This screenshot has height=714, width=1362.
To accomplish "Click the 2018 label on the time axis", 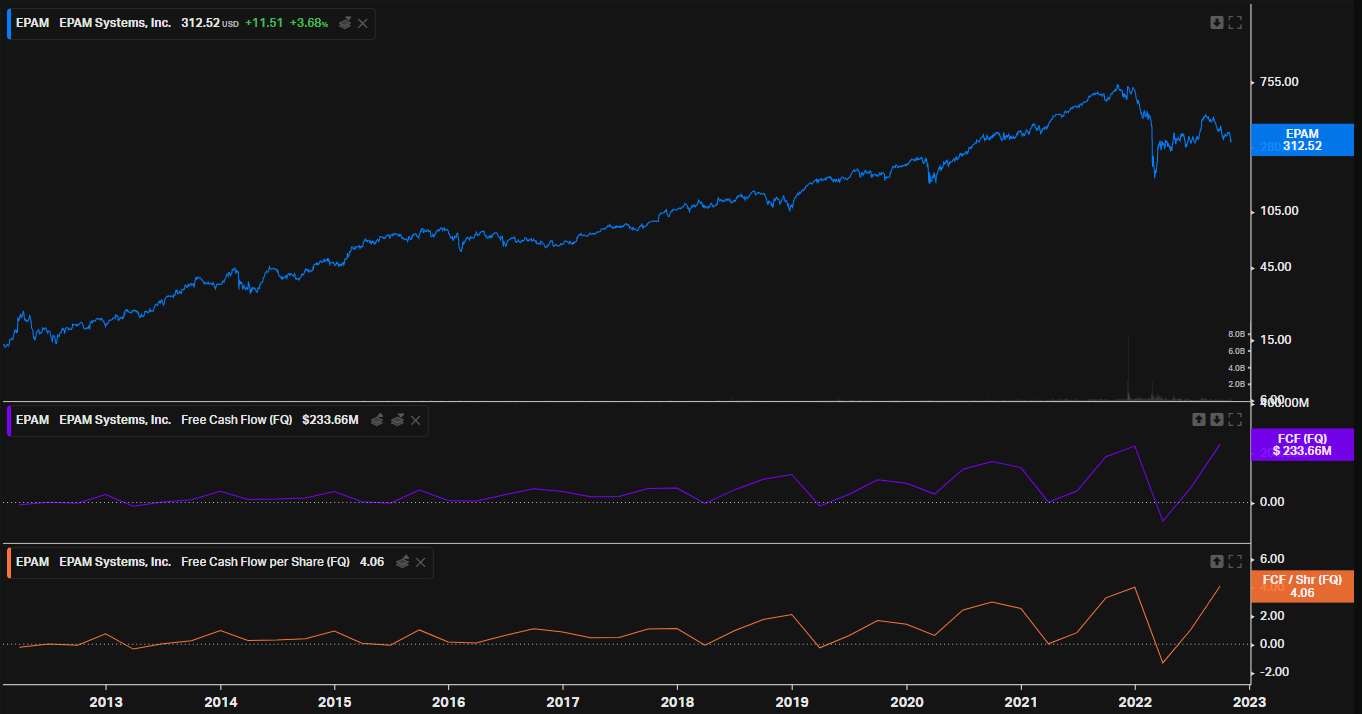I will pos(677,701).
